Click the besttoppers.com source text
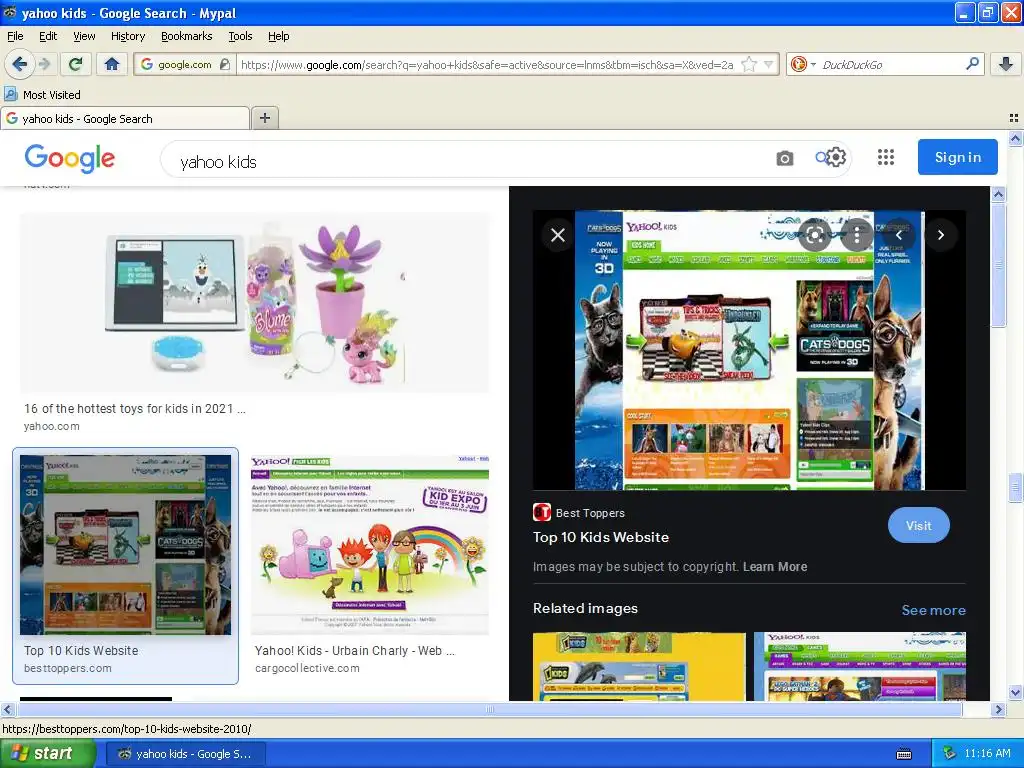The height and width of the screenshot is (768, 1024). click(x=68, y=668)
